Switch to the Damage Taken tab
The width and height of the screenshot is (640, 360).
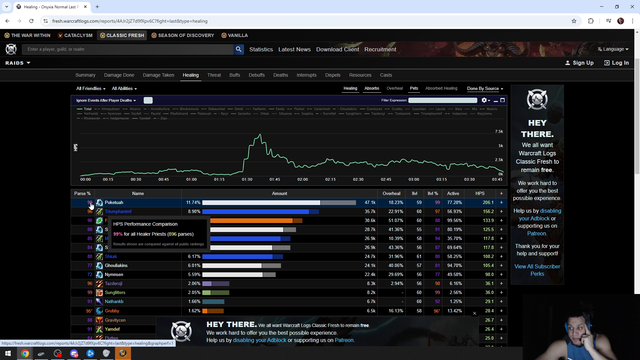(158, 75)
